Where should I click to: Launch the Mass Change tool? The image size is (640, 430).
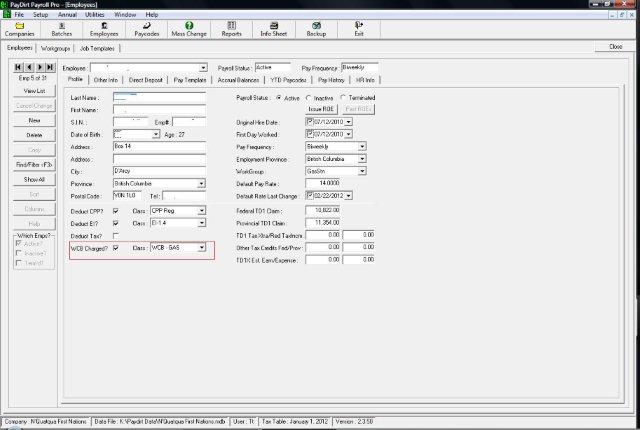point(189,29)
